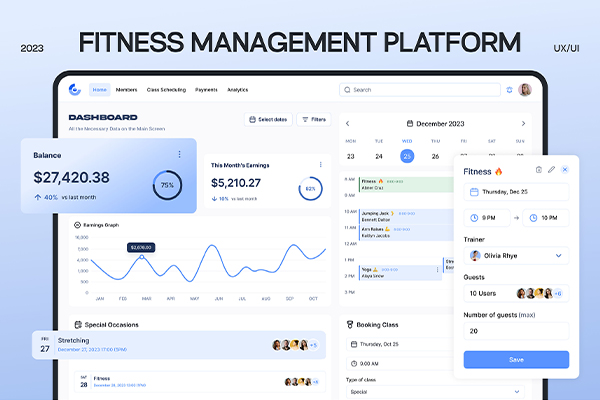Click the Filters button

pyautogui.click(x=314, y=119)
